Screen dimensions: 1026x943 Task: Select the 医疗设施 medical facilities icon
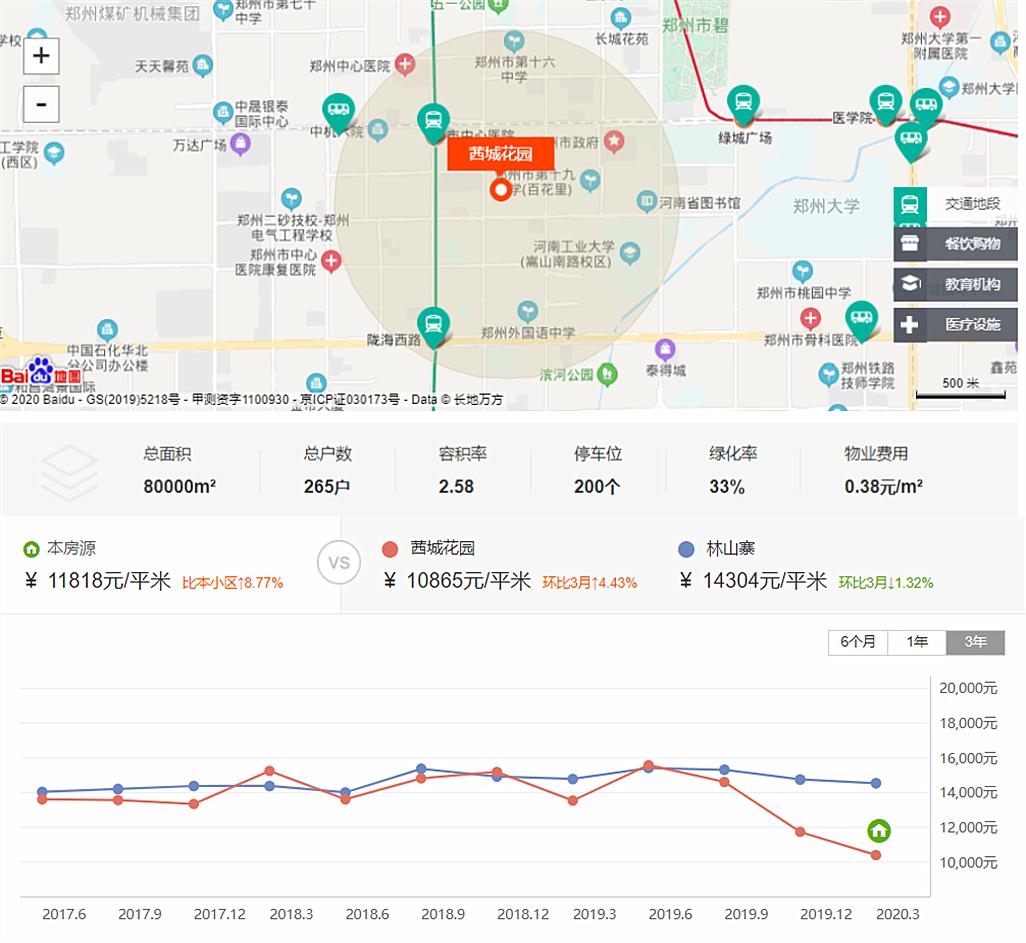click(x=910, y=324)
